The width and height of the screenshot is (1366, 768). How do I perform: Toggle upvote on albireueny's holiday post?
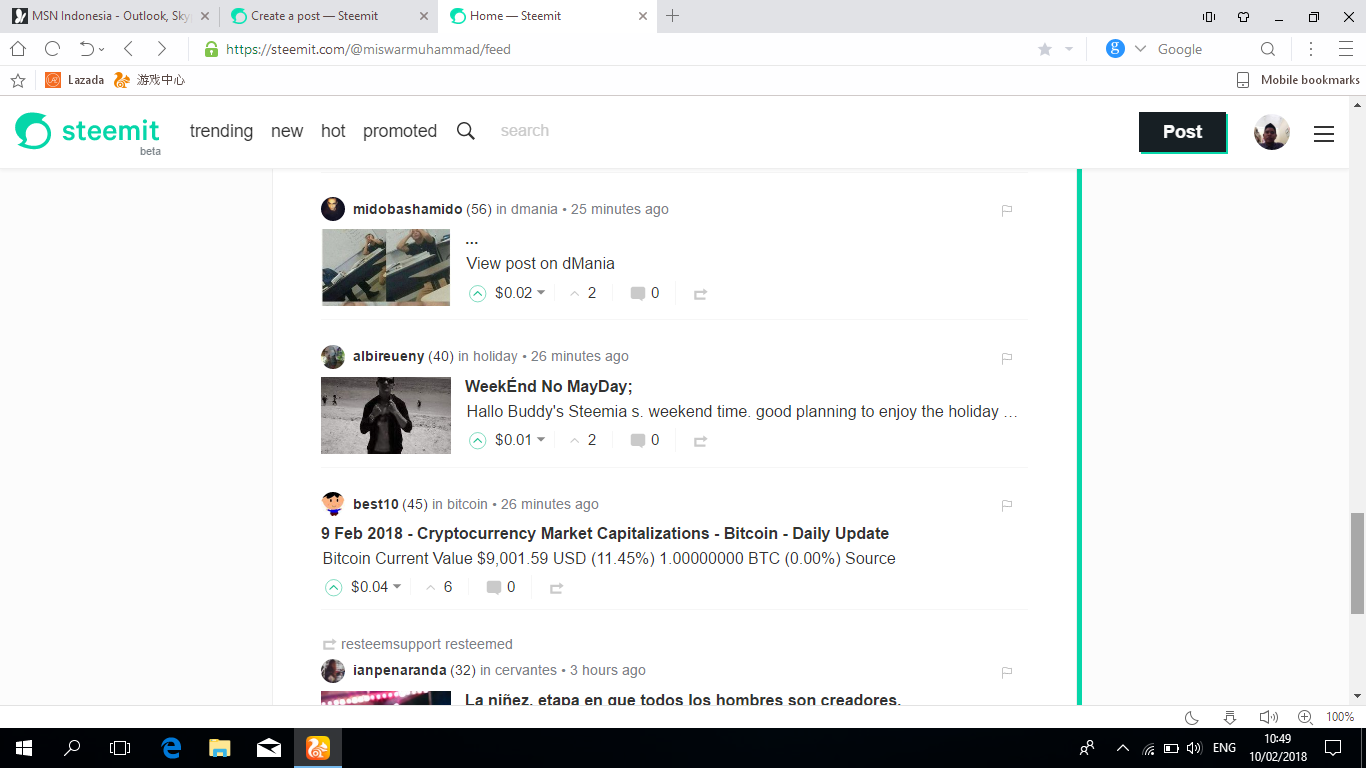click(x=477, y=440)
